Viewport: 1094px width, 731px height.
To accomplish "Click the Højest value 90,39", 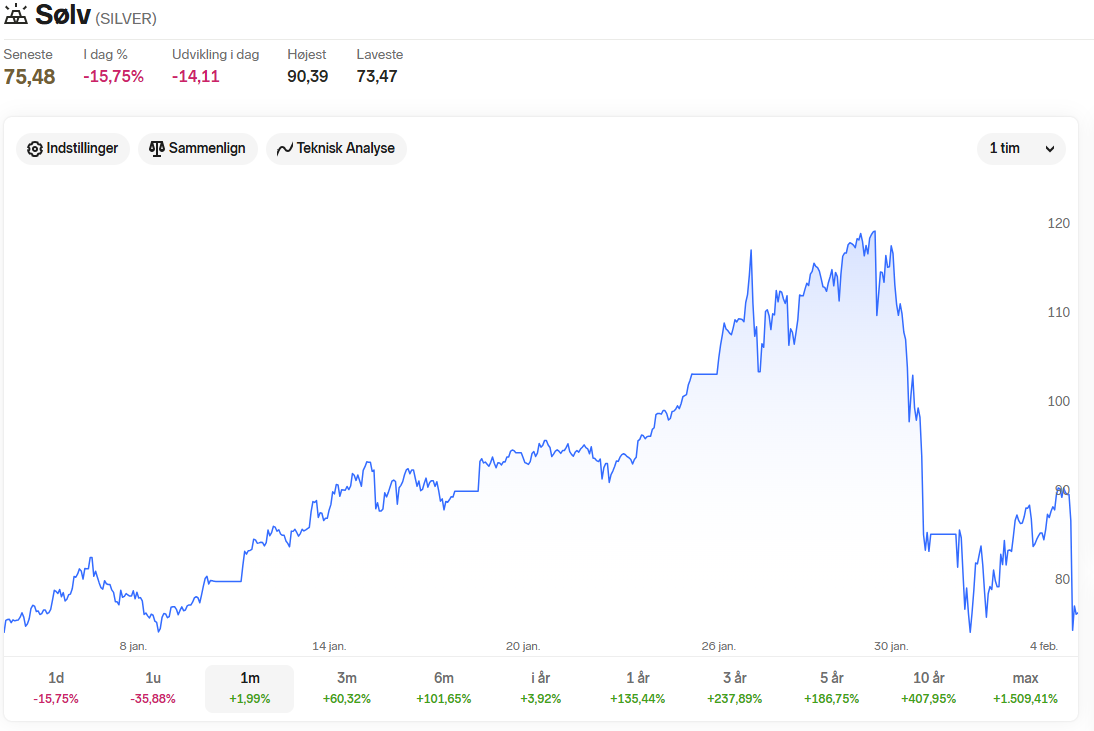I will (308, 77).
